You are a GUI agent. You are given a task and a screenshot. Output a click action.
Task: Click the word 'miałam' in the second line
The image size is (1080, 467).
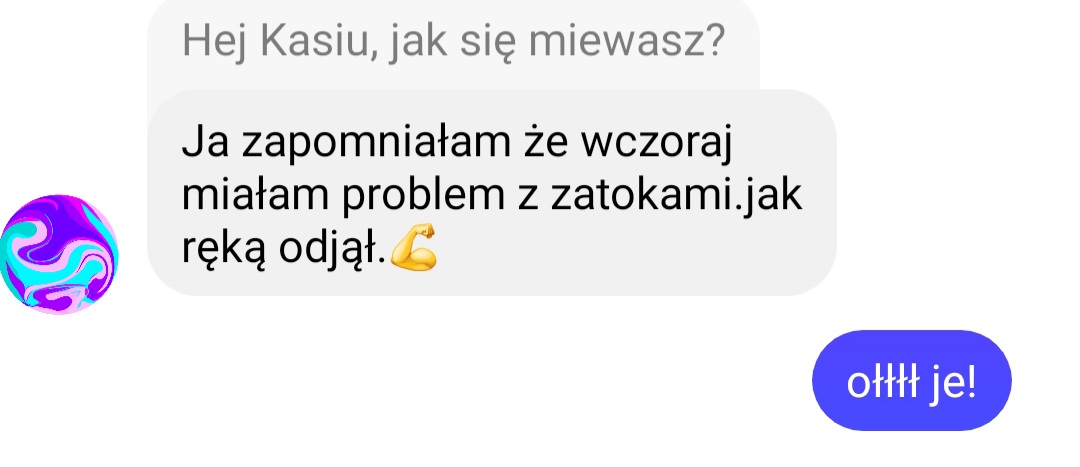256,196
